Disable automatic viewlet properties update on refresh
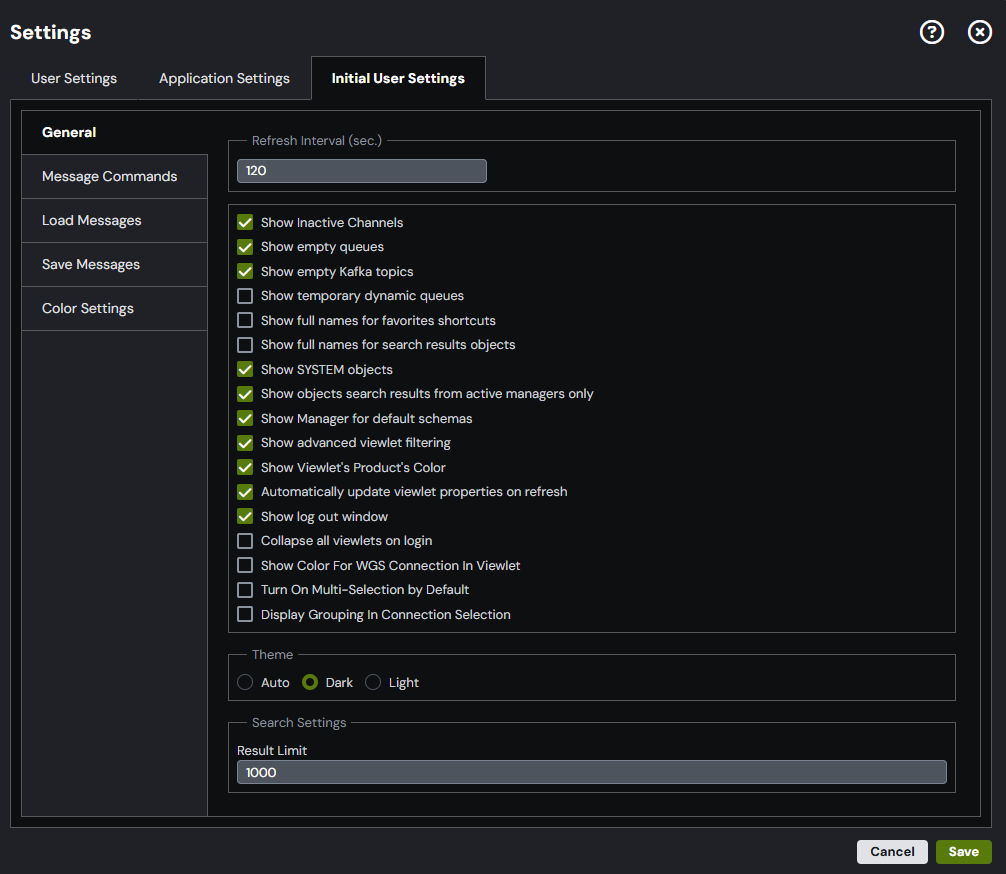 pos(245,492)
